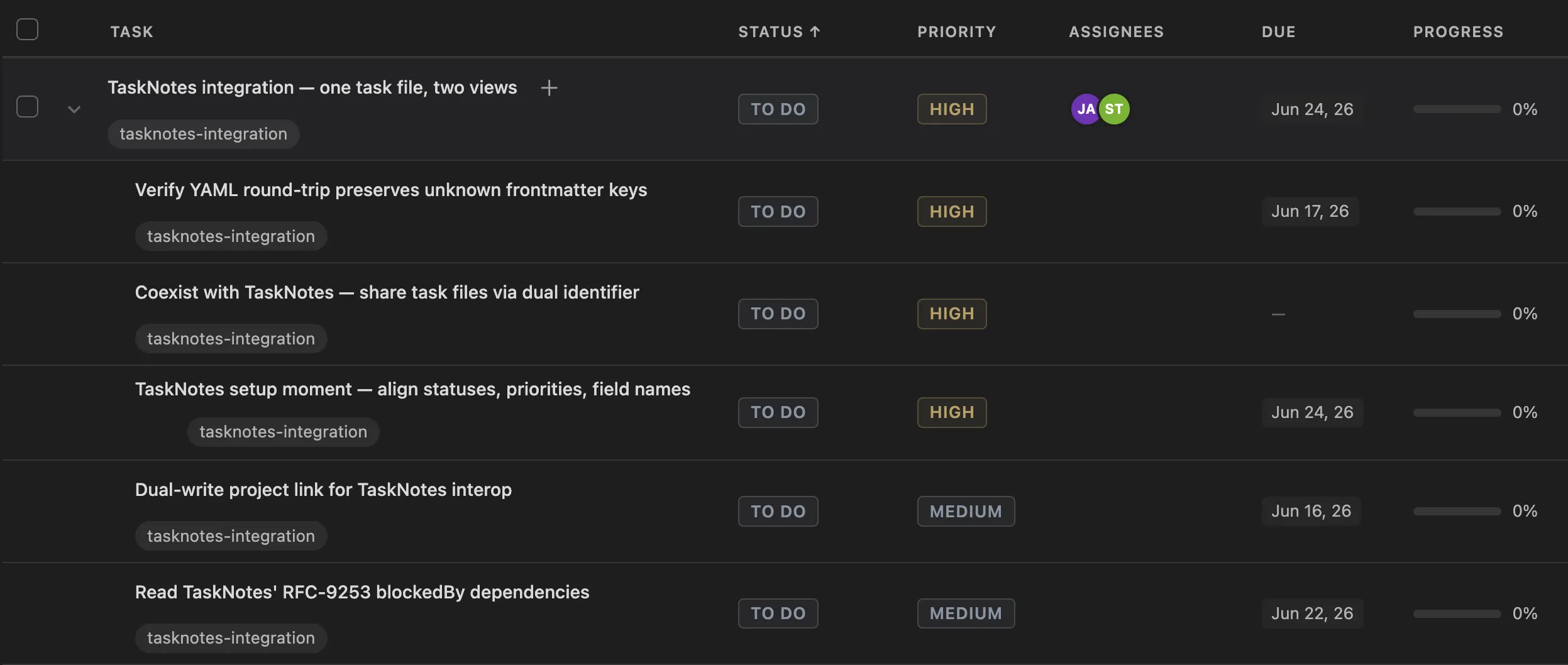Change status of Verify YAML round-trip task

click(x=778, y=212)
